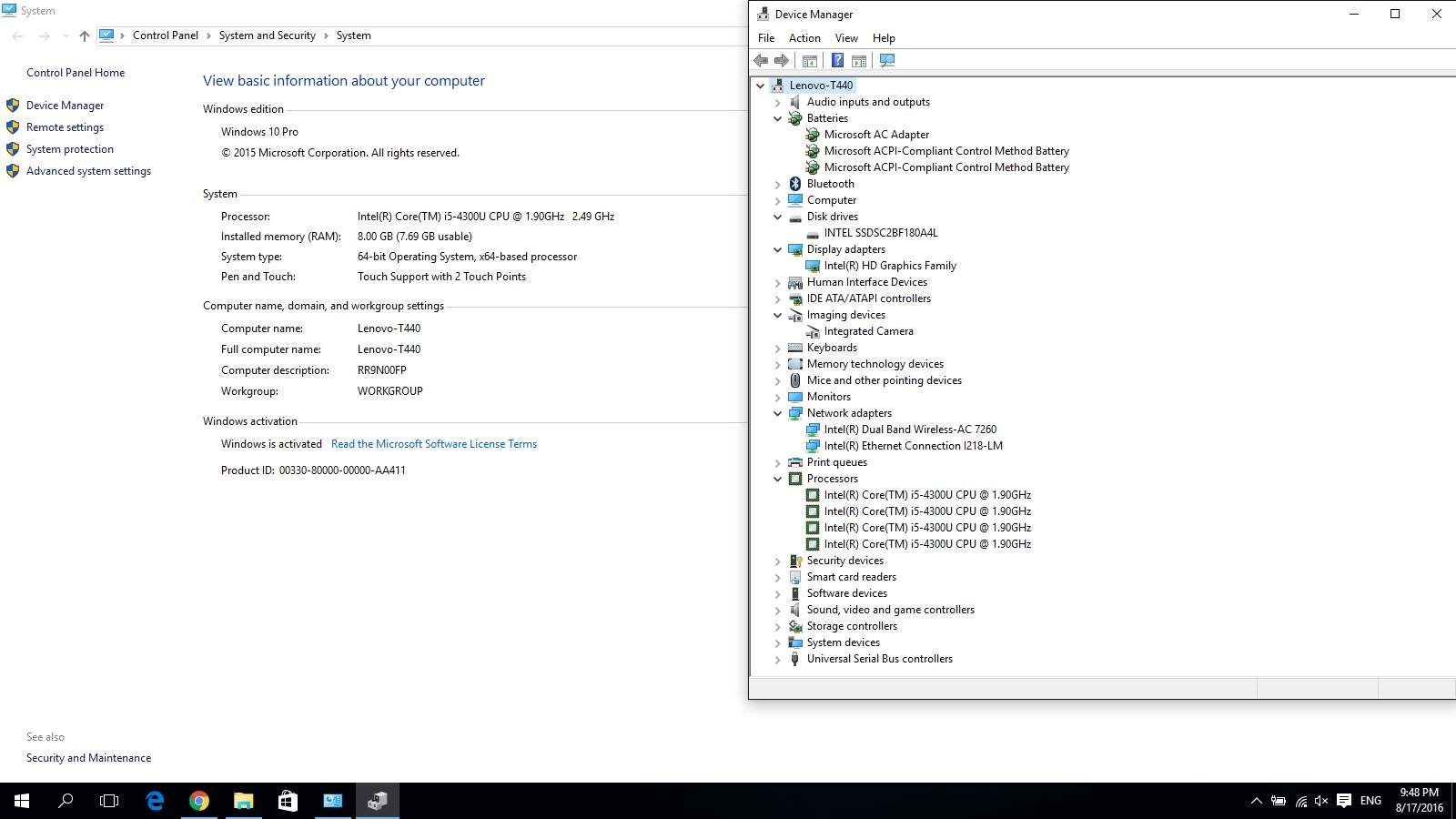Click System and Security in breadcrumb

268,35
